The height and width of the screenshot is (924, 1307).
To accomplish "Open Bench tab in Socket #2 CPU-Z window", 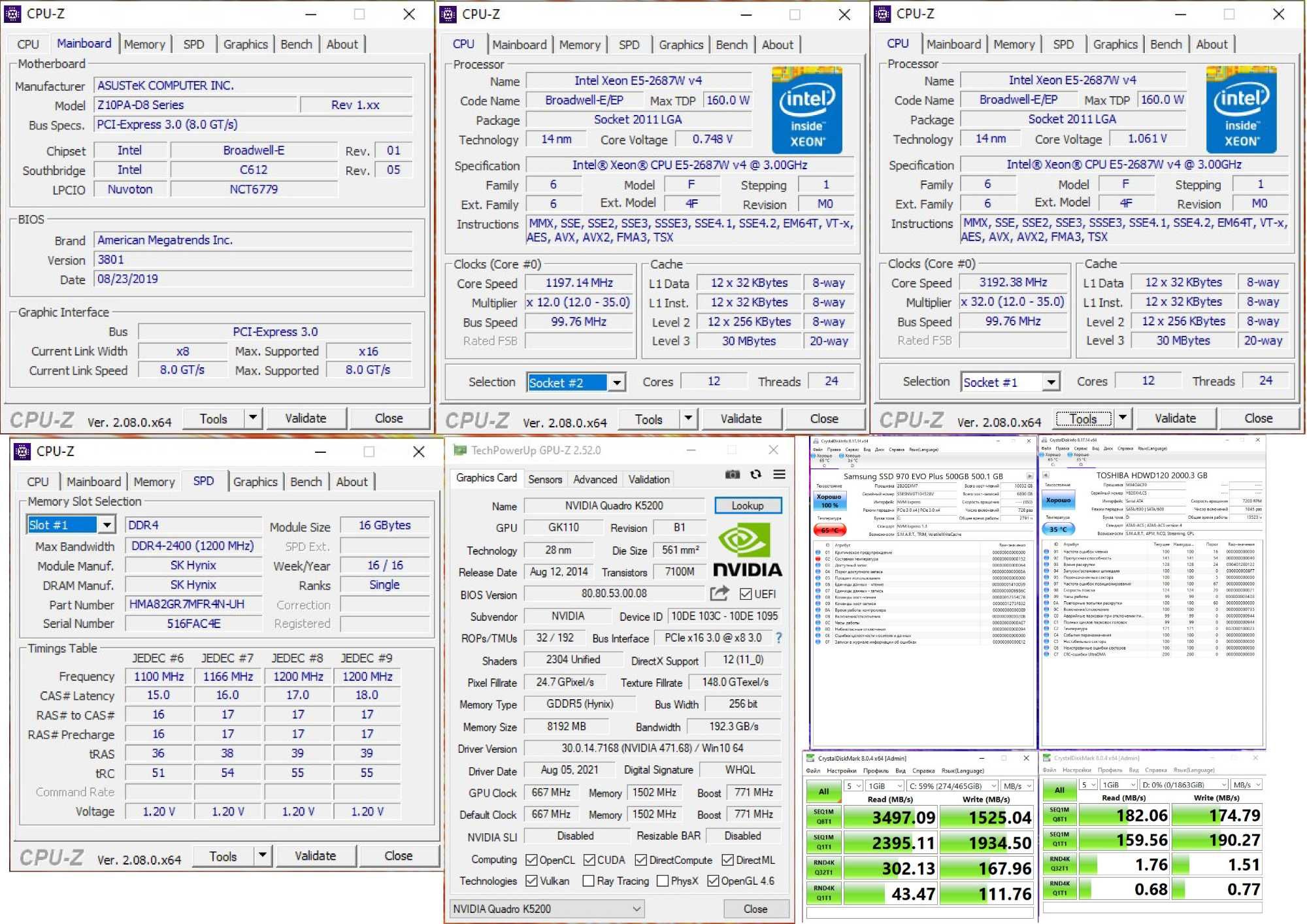I will tap(731, 44).
